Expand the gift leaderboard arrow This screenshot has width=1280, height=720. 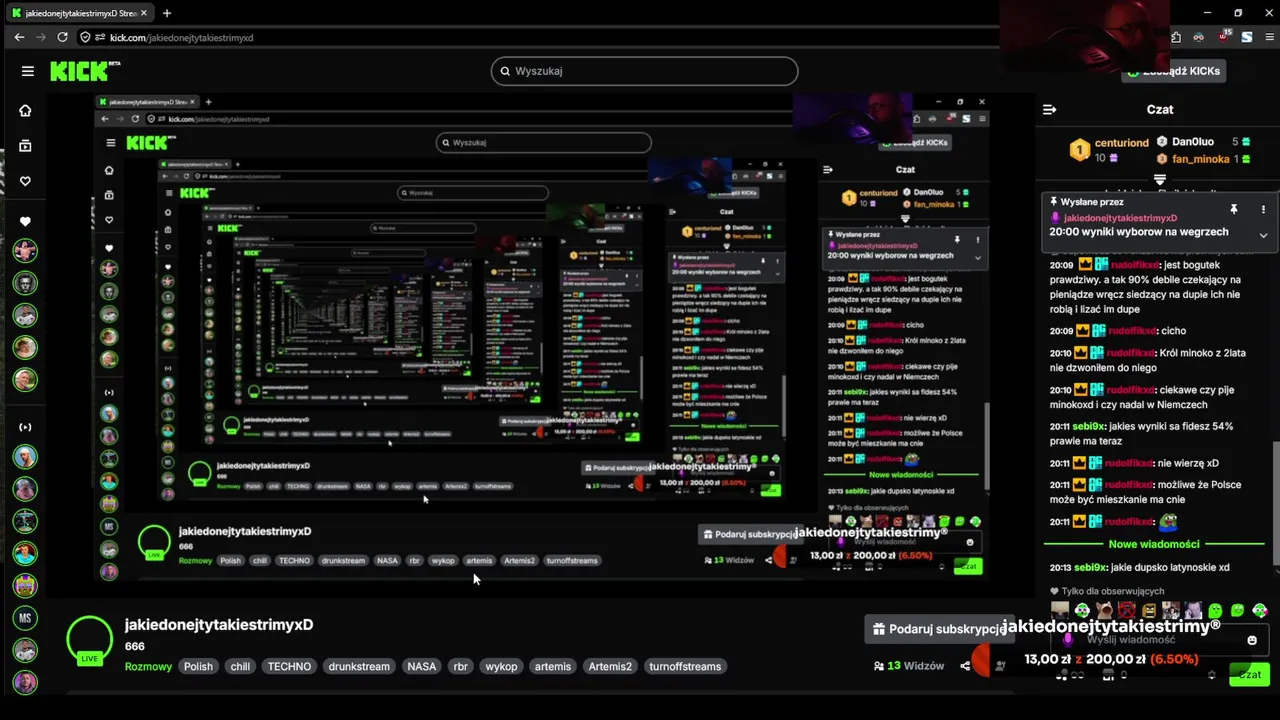(x=1160, y=180)
